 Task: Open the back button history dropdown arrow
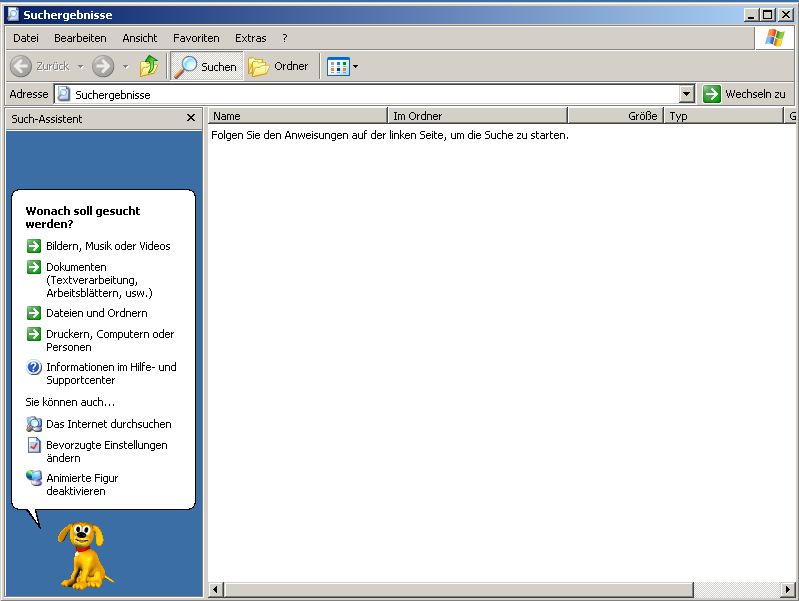78,66
